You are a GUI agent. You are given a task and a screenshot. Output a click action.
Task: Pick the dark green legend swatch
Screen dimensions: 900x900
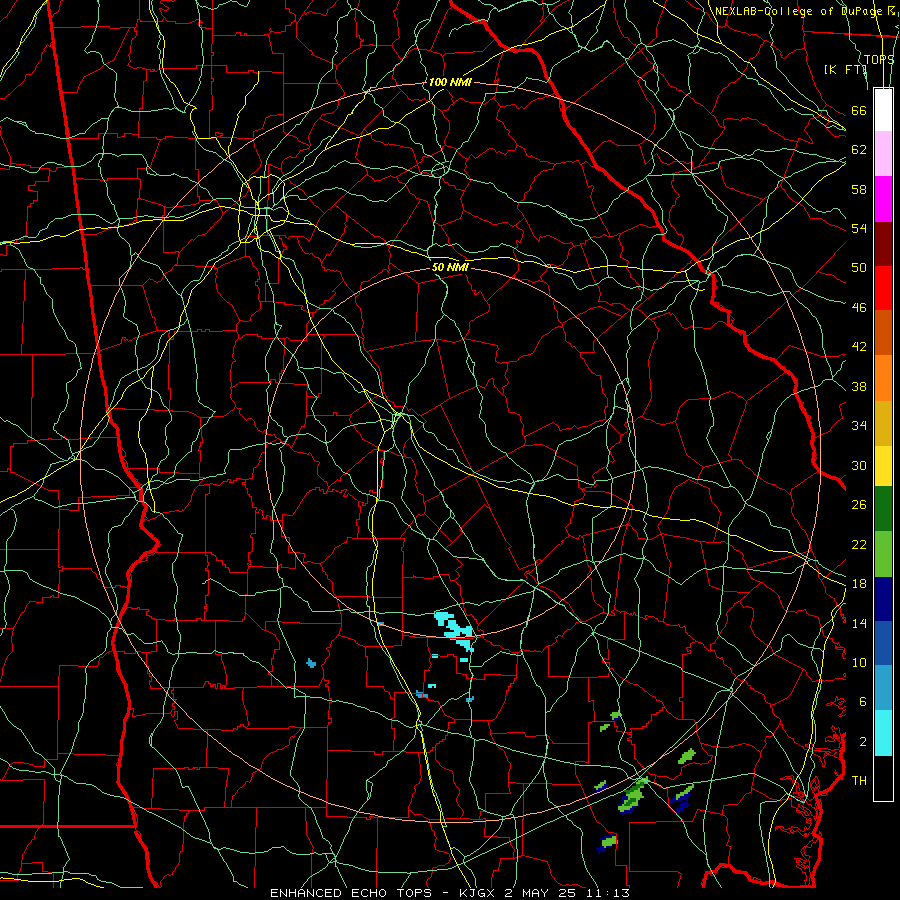click(x=883, y=509)
